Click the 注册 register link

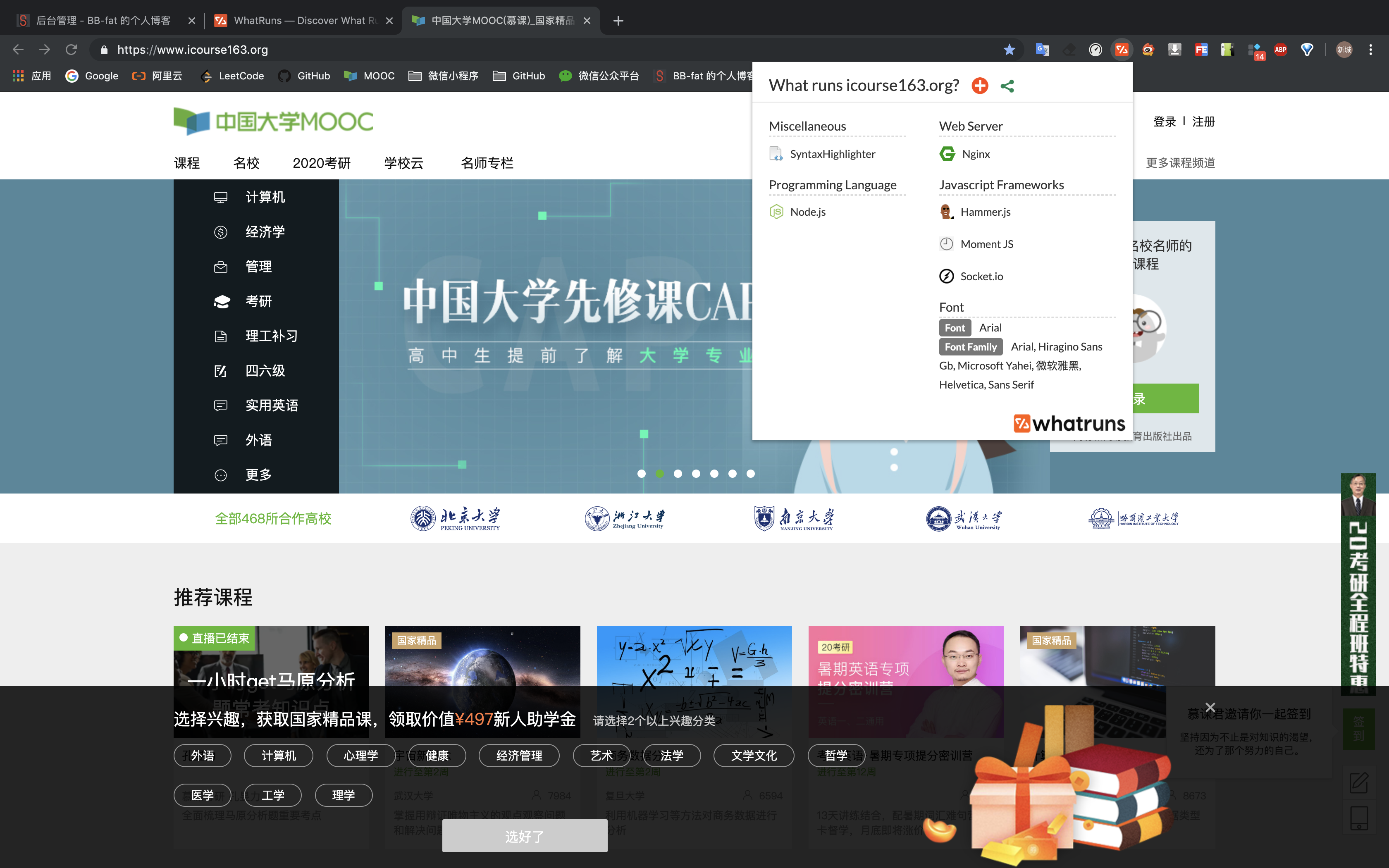pos(1204,121)
